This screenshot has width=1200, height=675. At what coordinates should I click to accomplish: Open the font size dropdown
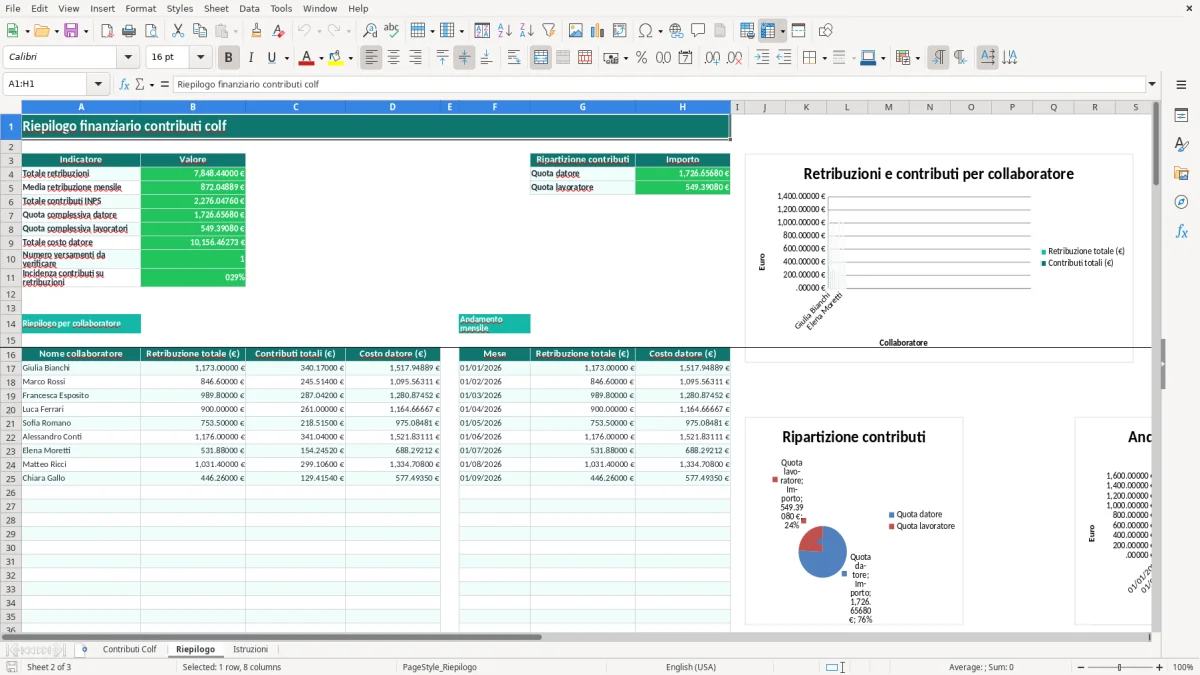(200, 58)
